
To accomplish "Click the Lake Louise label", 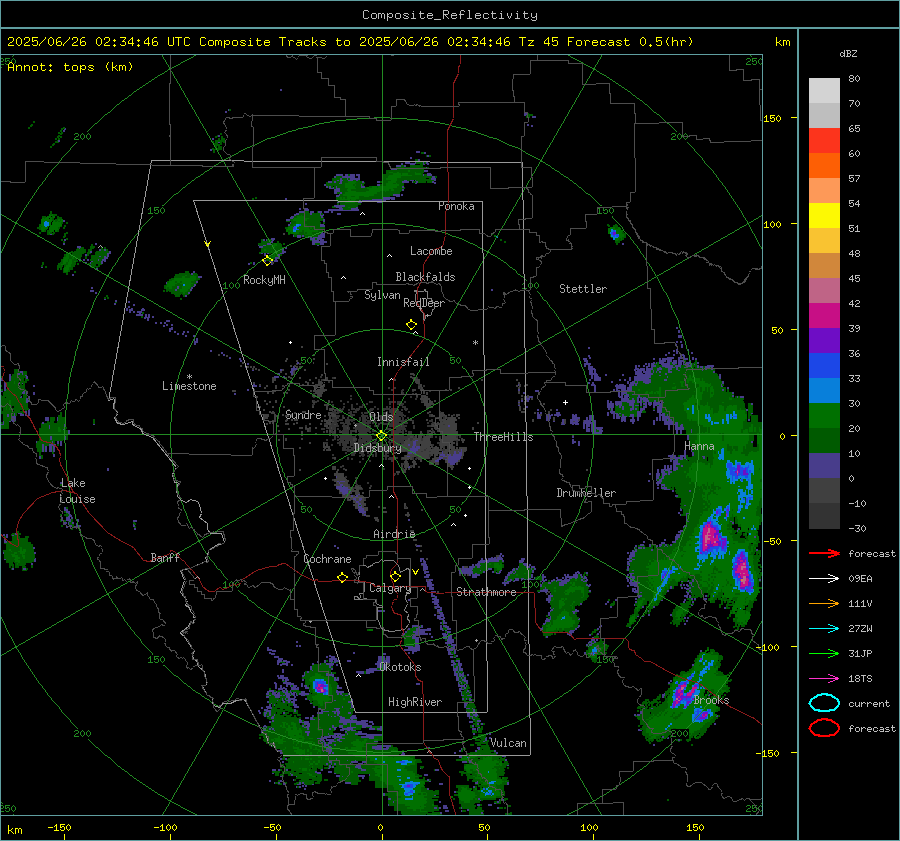I will pos(77,491).
